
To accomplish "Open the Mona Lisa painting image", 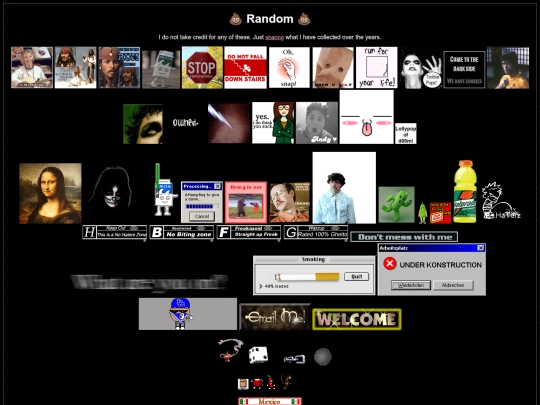I will point(50,194).
